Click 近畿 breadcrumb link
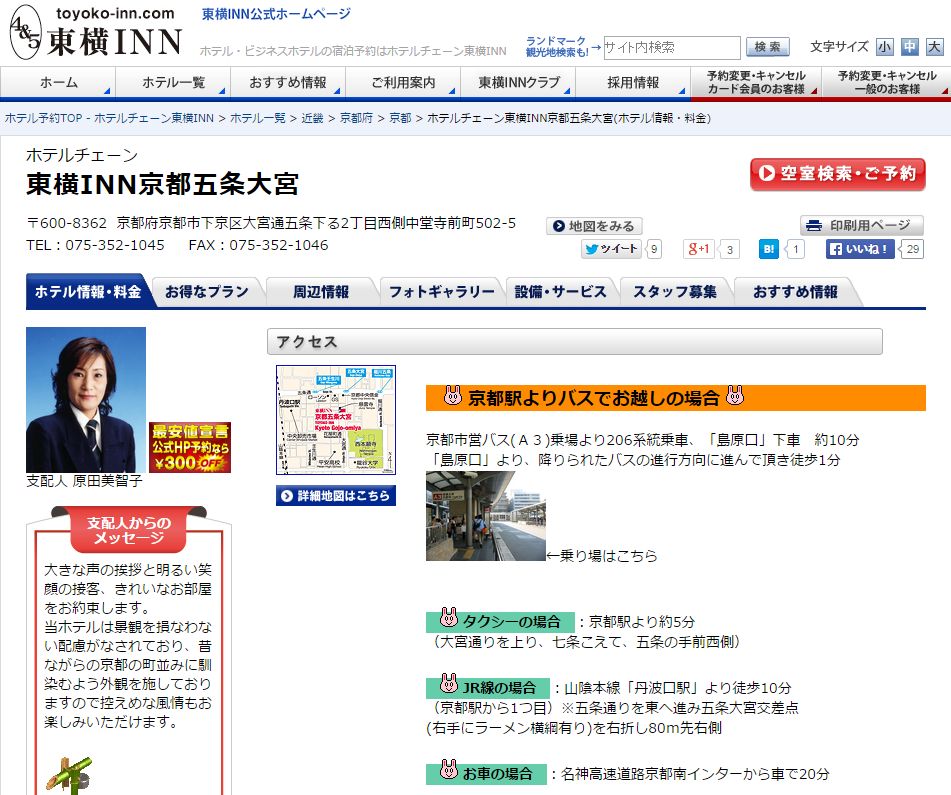951x795 pixels. coord(312,118)
